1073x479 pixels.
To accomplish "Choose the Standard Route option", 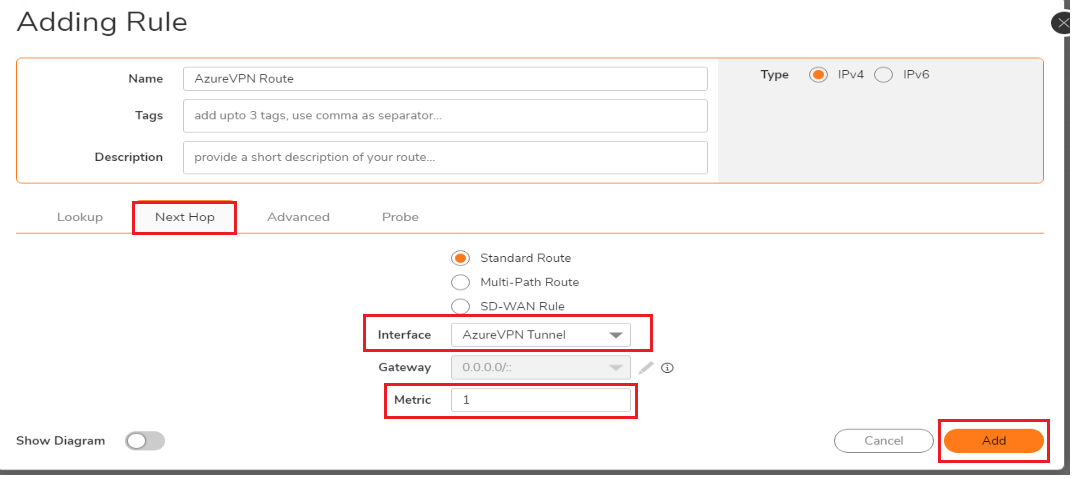I will click(461, 258).
